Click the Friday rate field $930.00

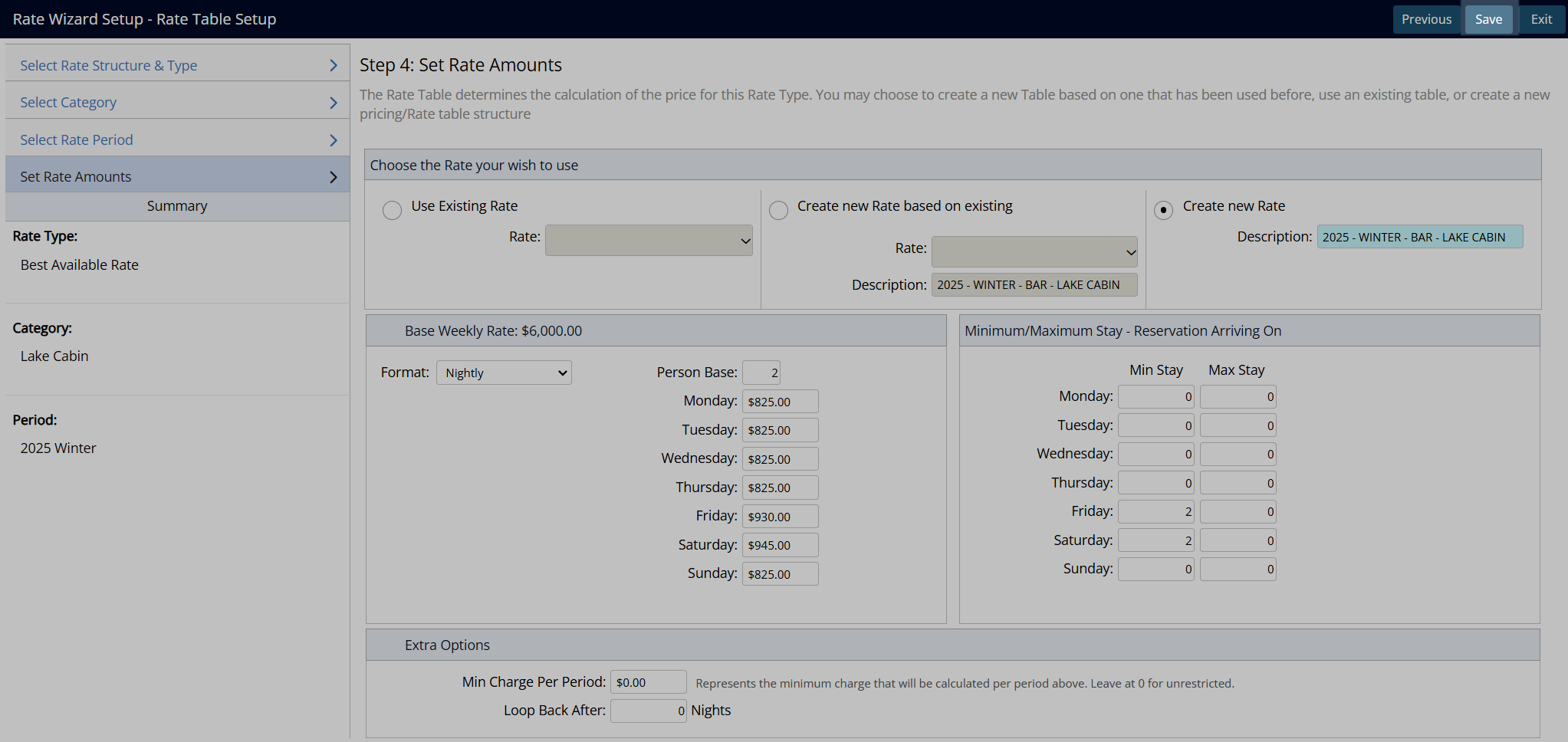tap(780, 517)
